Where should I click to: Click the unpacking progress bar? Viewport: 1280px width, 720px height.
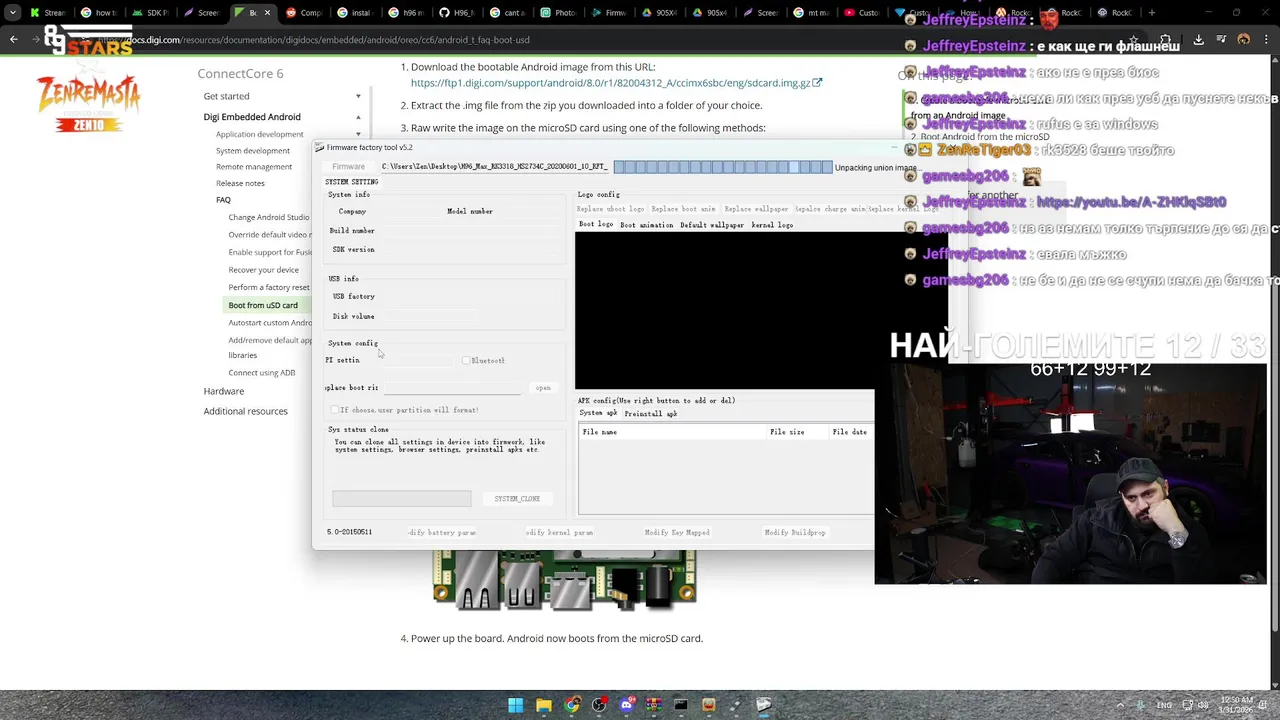pos(723,167)
